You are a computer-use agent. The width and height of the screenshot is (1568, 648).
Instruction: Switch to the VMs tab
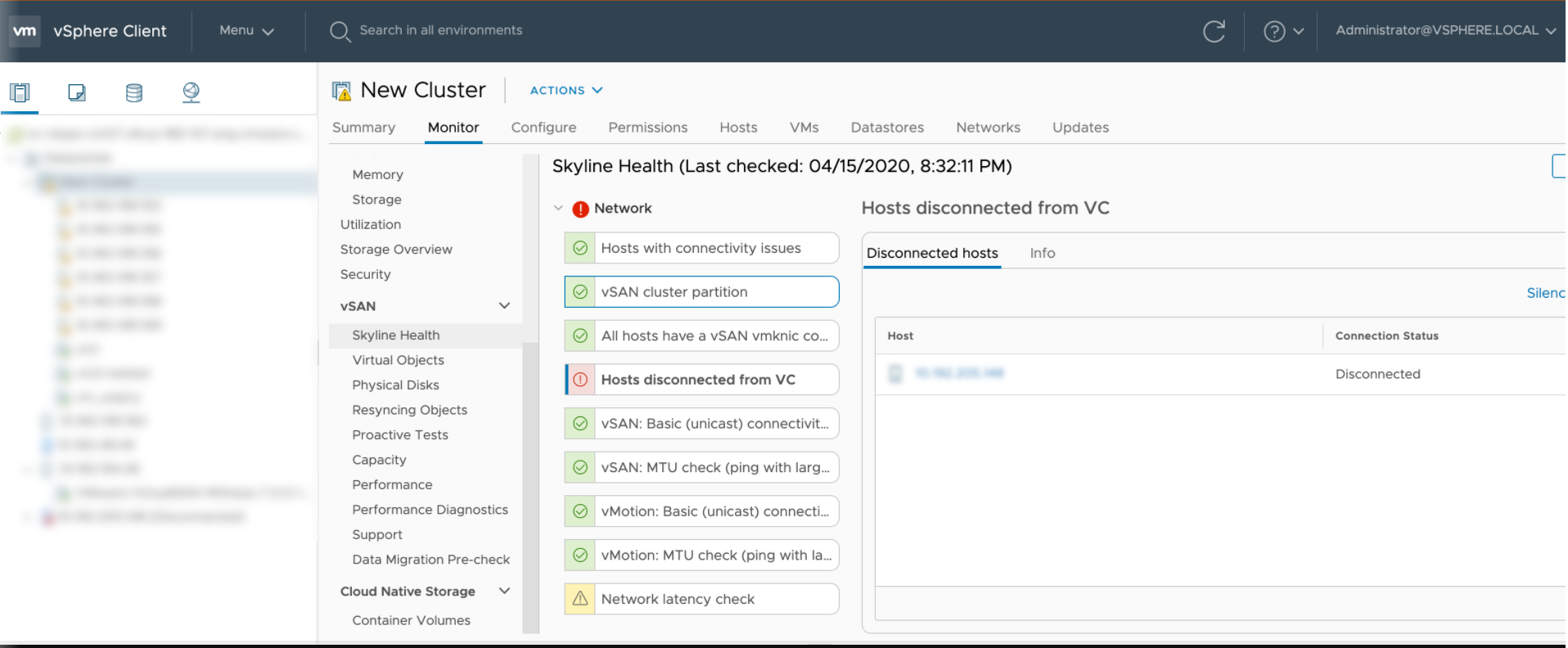[804, 128]
